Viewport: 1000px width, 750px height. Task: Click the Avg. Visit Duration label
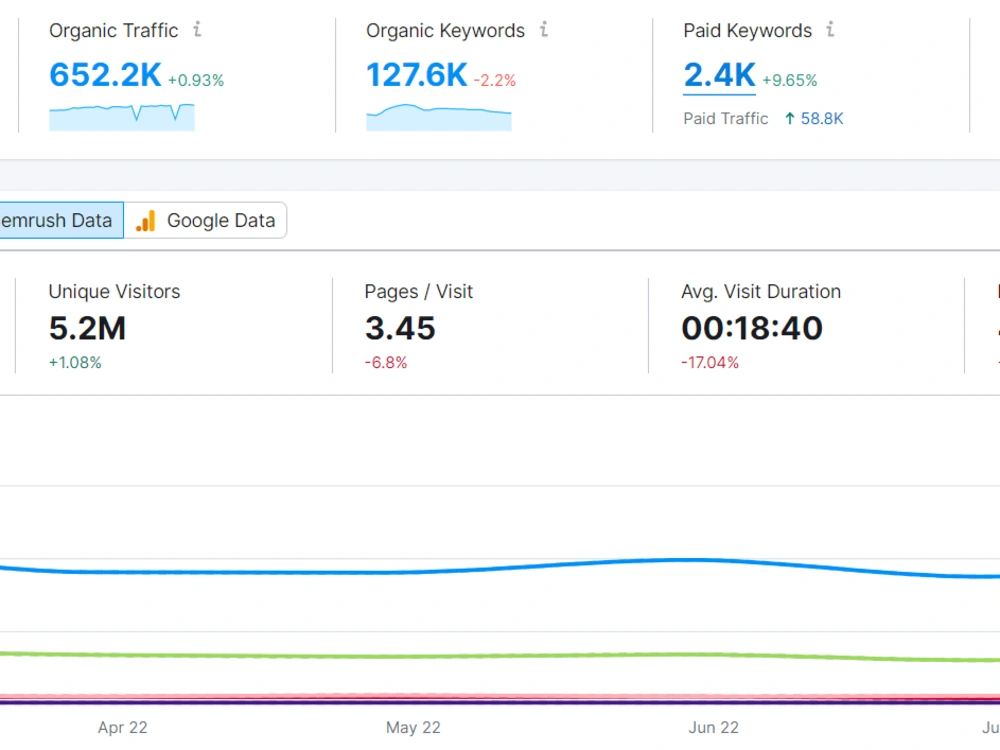[761, 291]
